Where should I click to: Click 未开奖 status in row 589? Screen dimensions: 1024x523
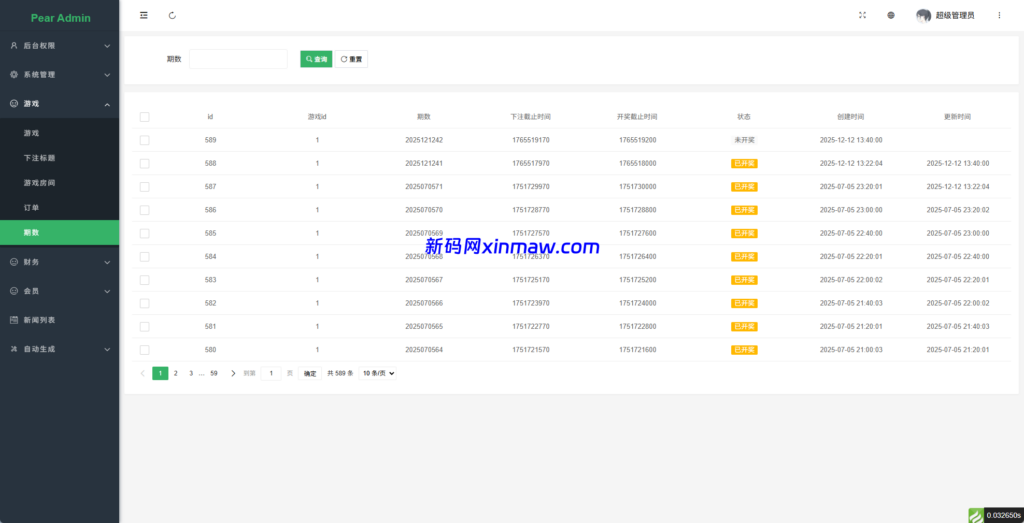pyautogui.click(x=744, y=140)
